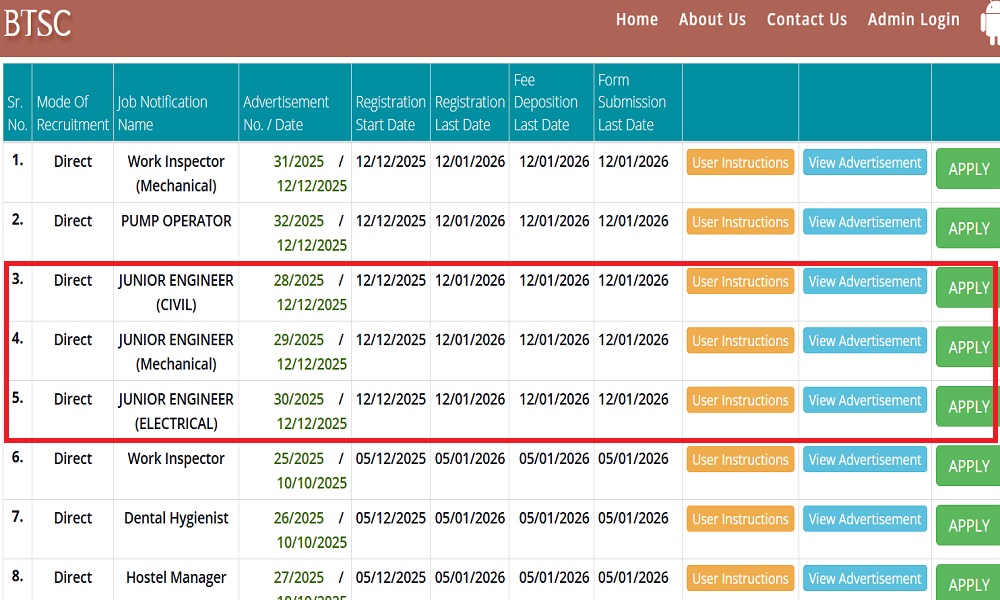
Task: View Advertisement for Work Inspector (Mechanical)
Action: 865,163
